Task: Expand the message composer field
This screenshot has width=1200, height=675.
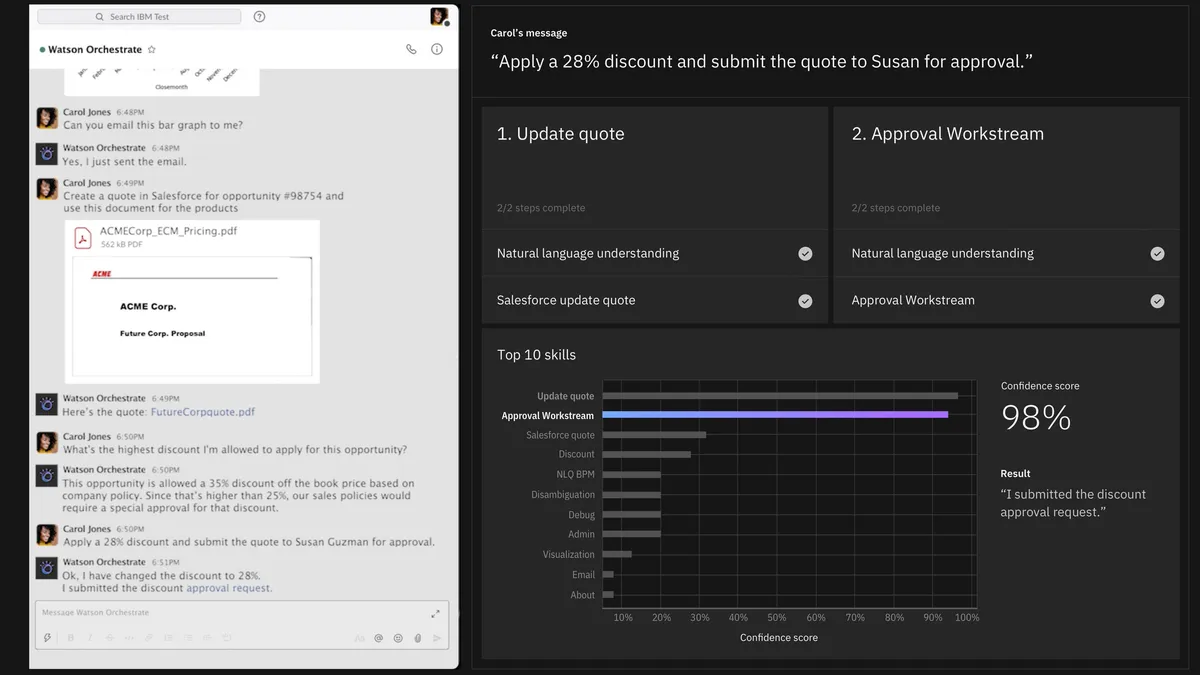Action: pos(435,613)
